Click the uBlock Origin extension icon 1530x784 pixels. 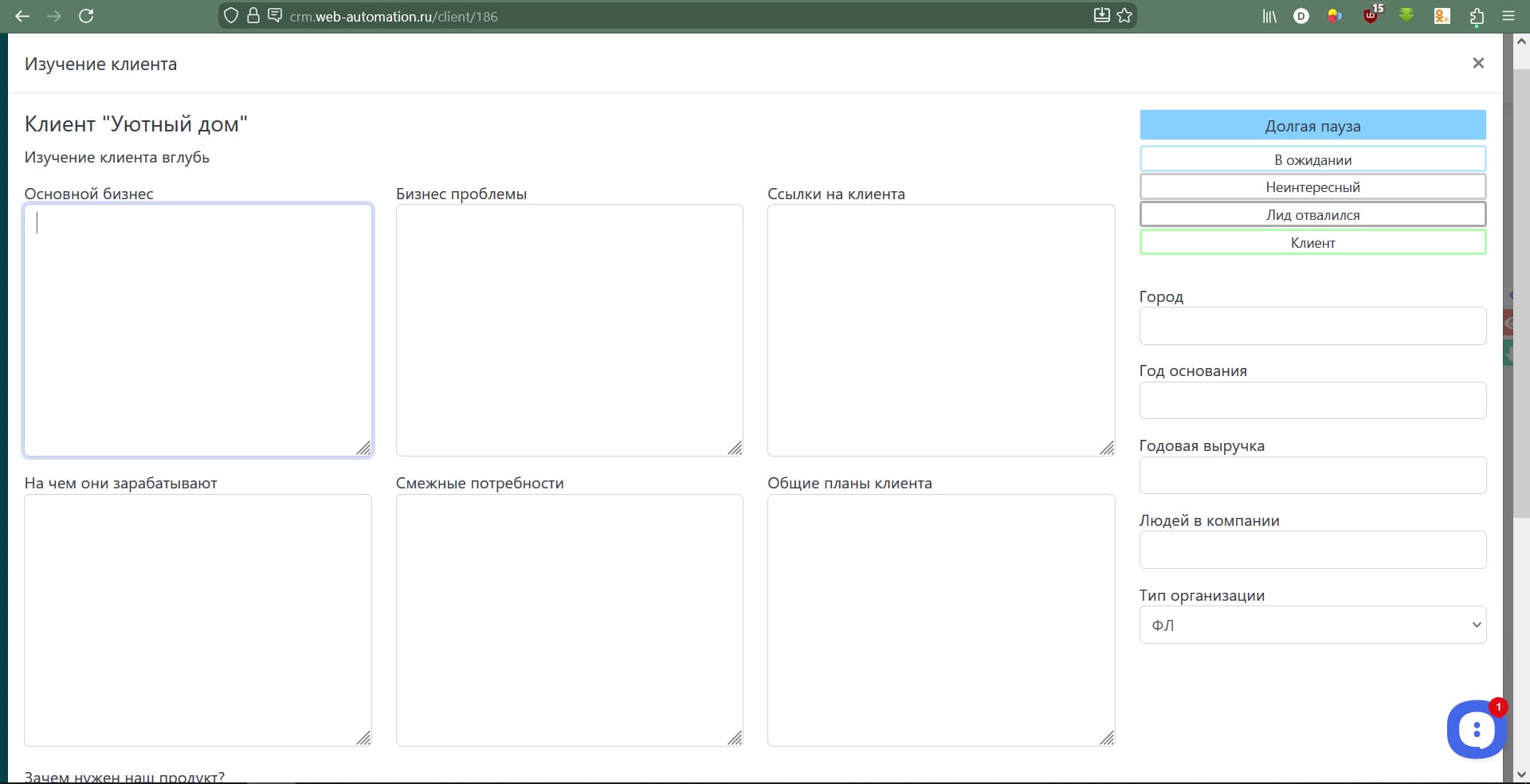pyautogui.click(x=1371, y=16)
